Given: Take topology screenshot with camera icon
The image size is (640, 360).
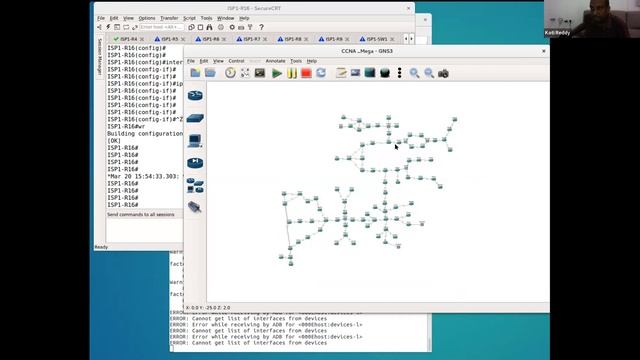Looking at the screenshot, I should coord(443,73).
